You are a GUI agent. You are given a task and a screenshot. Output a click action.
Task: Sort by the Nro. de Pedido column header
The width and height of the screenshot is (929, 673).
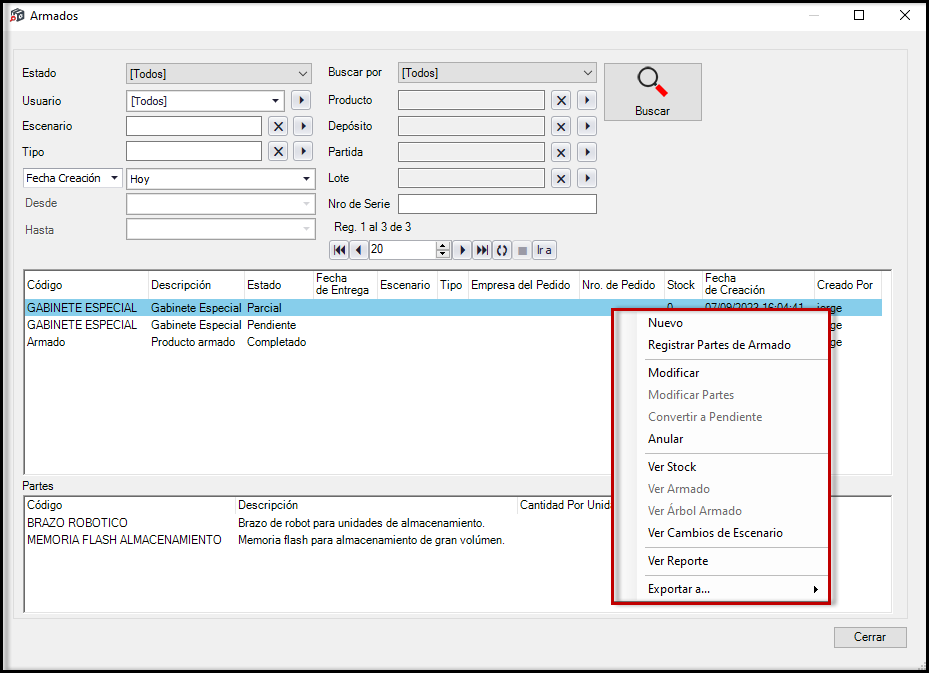(622, 285)
